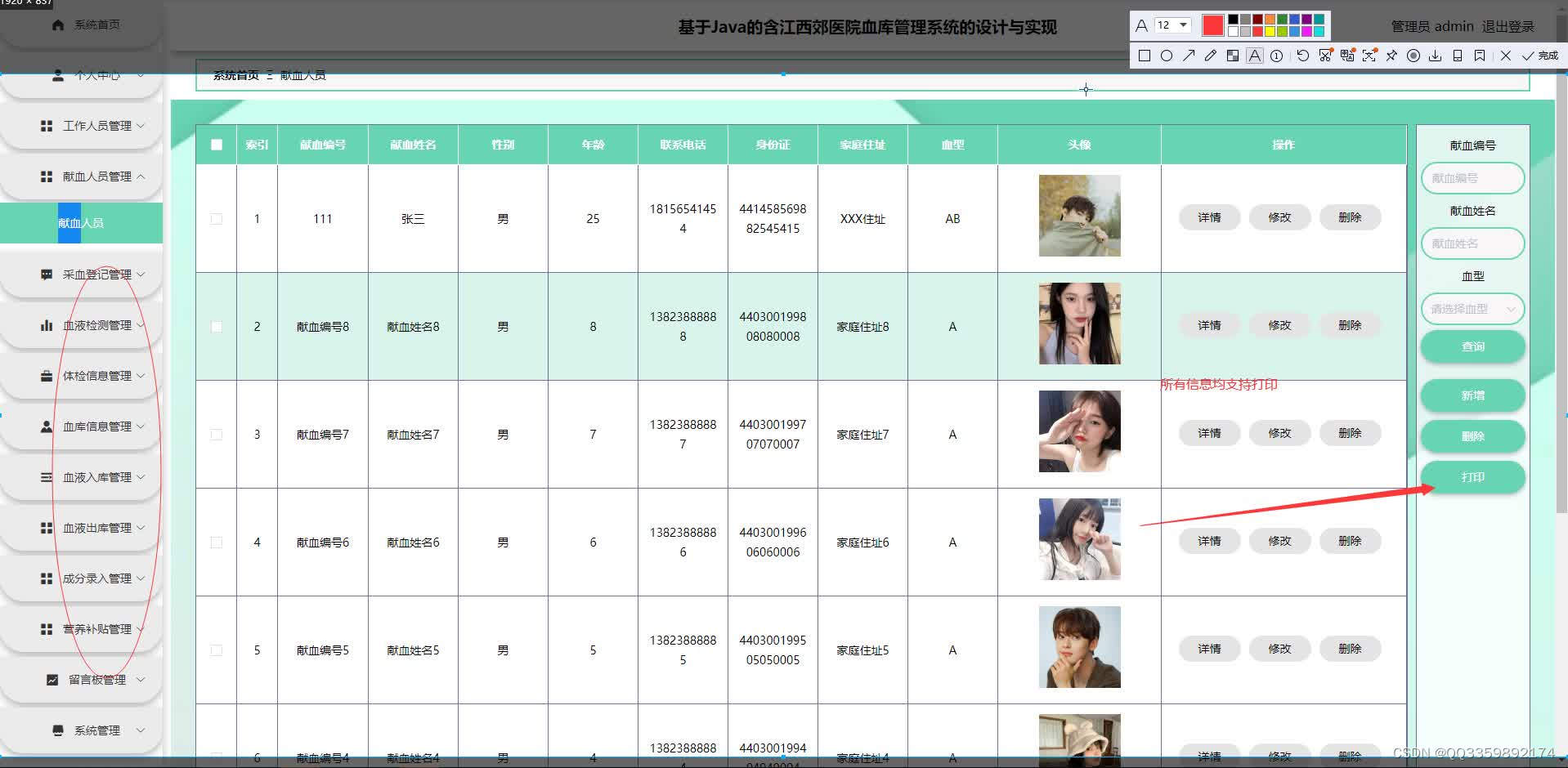Click the translate screenshot icon
This screenshot has height=768, width=1568.
(x=1347, y=56)
